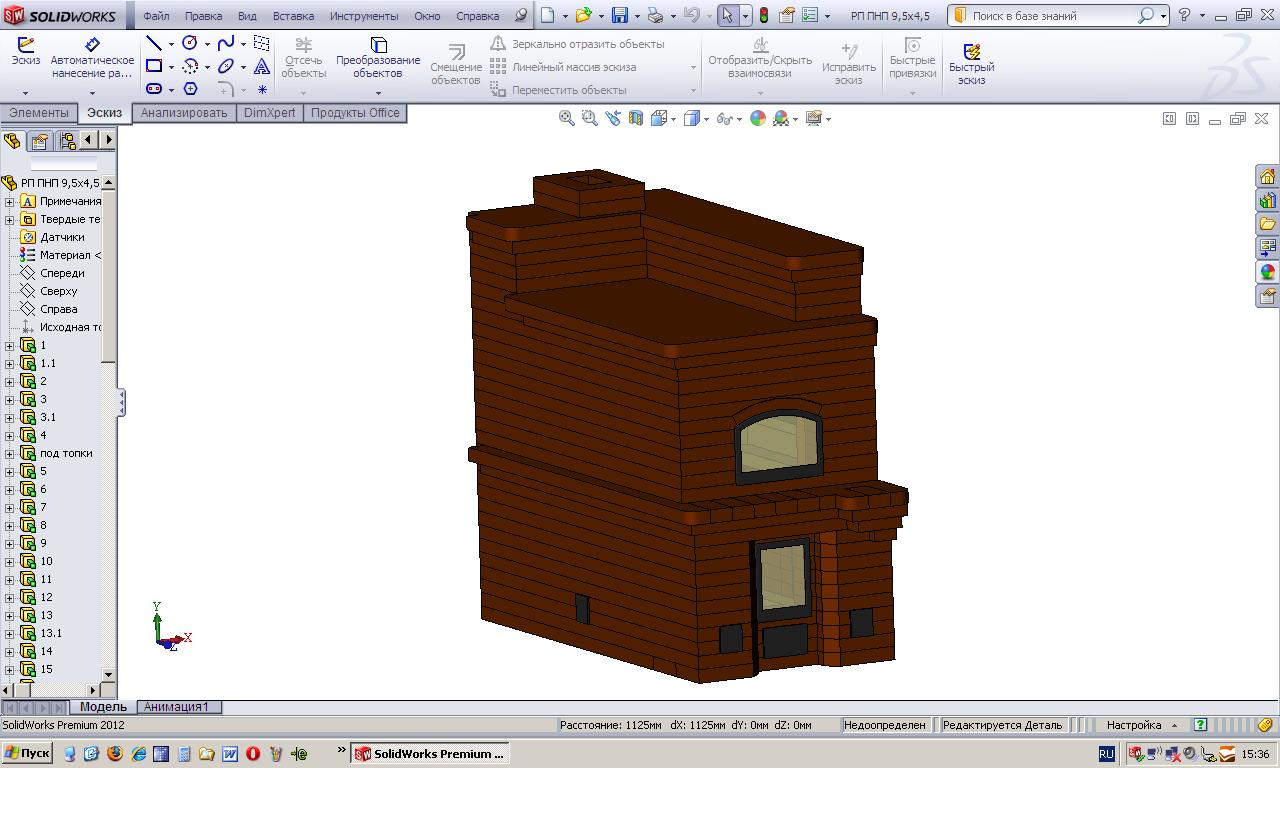Open the Appearances tab in task pane
Viewport: 1280px width, 814px height.
[x=1267, y=272]
